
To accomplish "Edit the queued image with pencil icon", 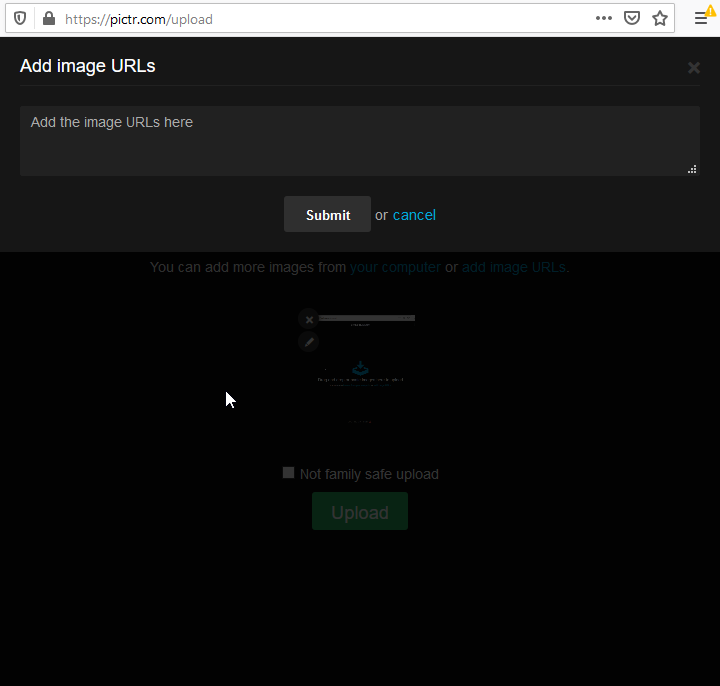I will (x=309, y=342).
